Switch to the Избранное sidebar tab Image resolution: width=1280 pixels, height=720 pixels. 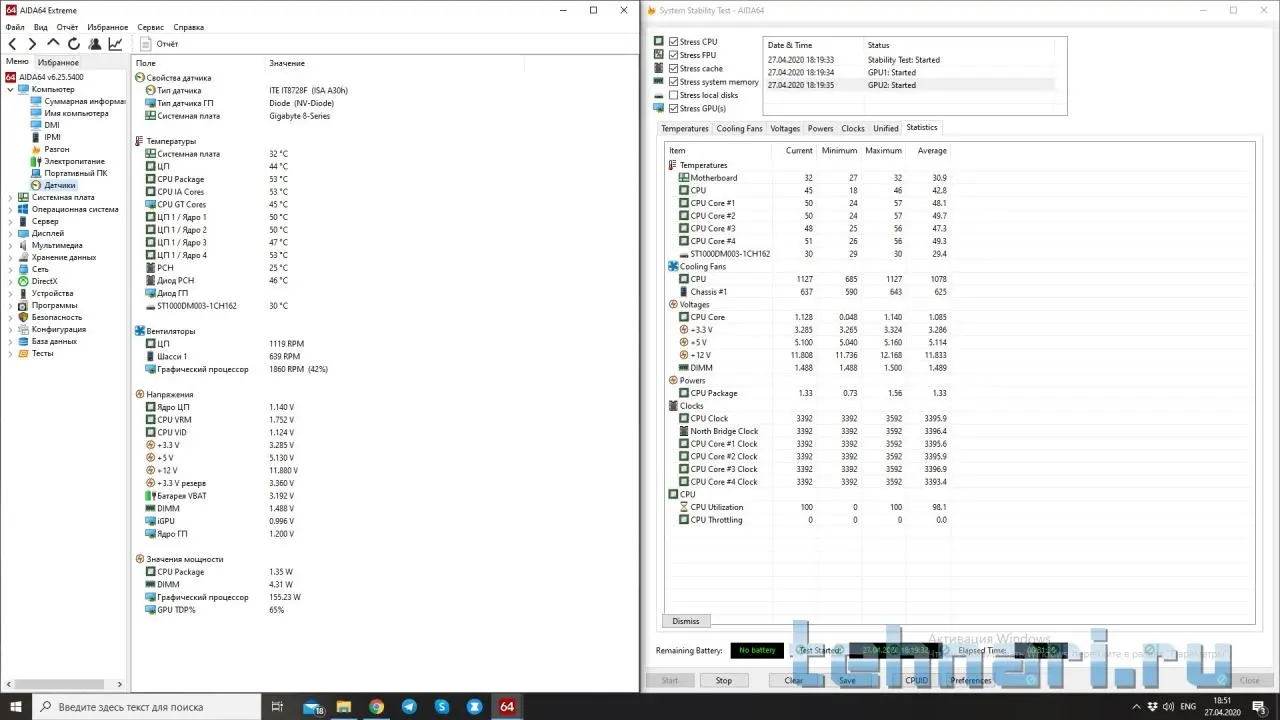58,62
